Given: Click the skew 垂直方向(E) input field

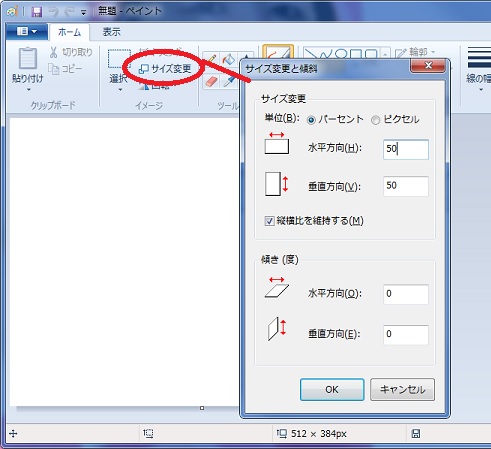Looking at the screenshot, I should [406, 335].
